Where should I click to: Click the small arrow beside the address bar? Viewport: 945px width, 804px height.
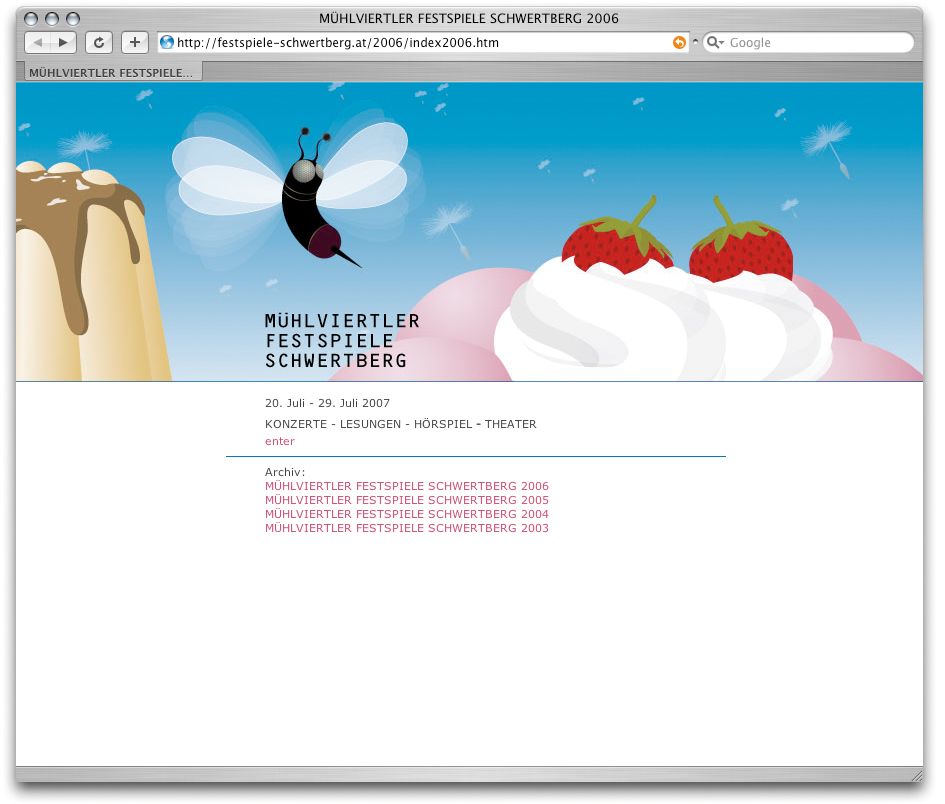(x=695, y=42)
